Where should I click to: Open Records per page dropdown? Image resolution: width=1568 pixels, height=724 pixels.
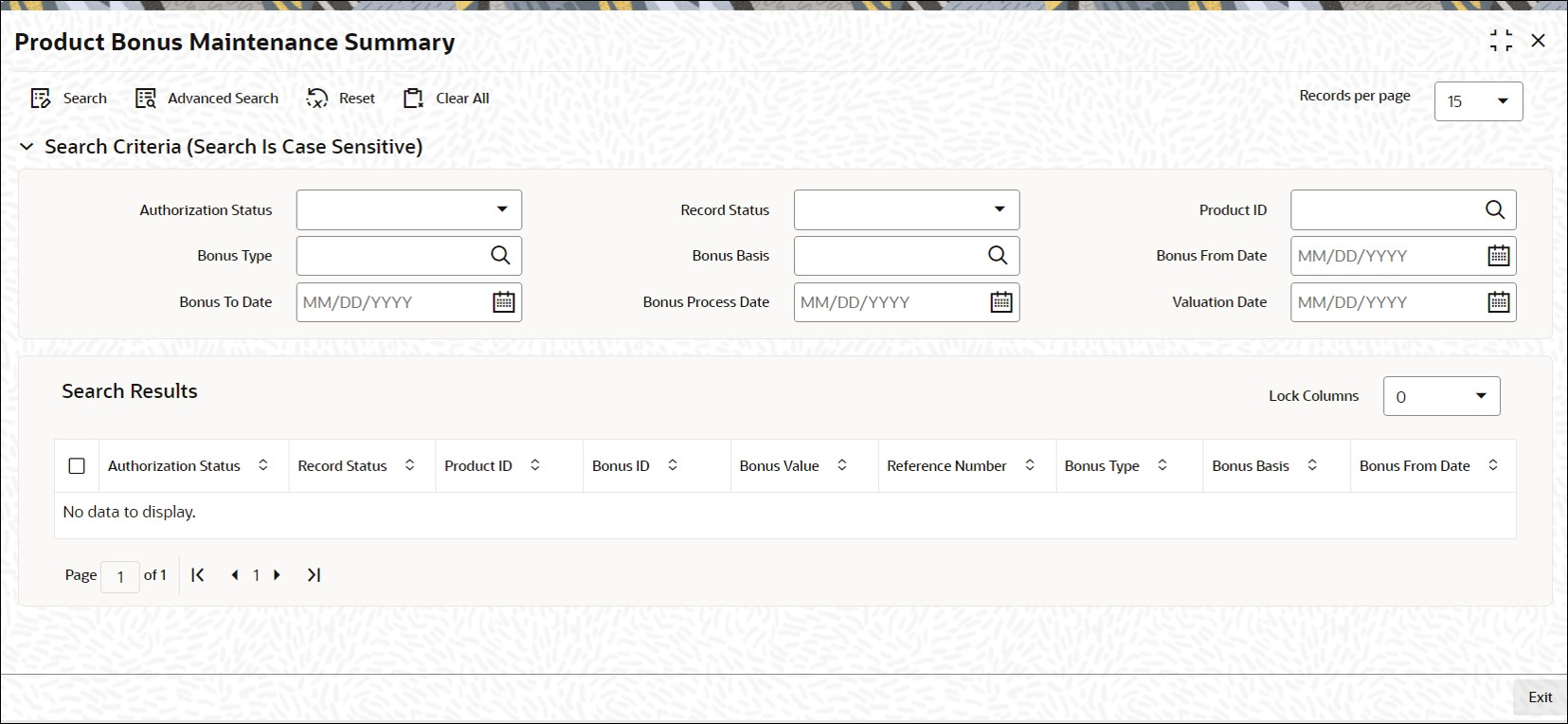[x=1479, y=101]
